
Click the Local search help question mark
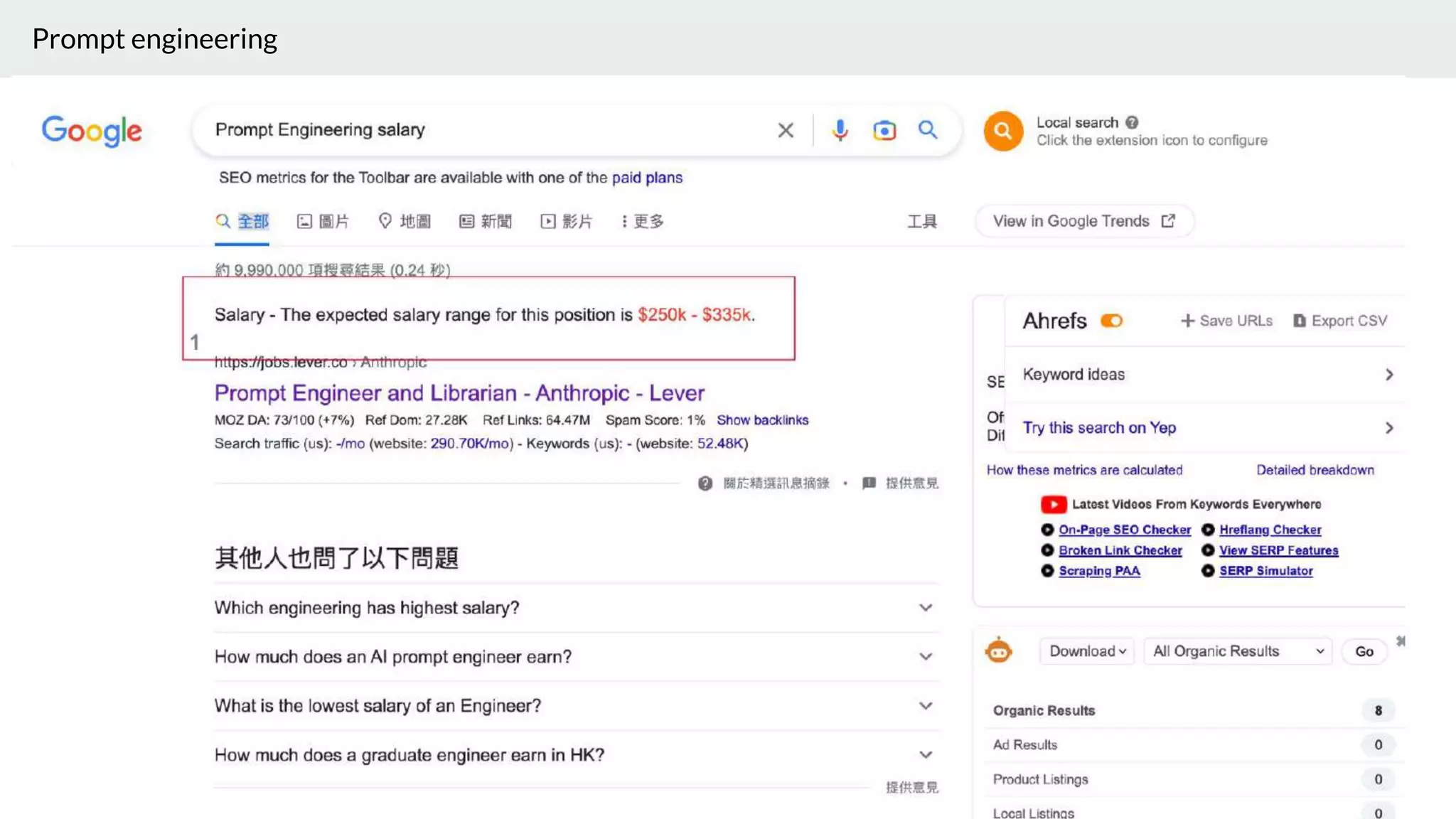click(1132, 122)
